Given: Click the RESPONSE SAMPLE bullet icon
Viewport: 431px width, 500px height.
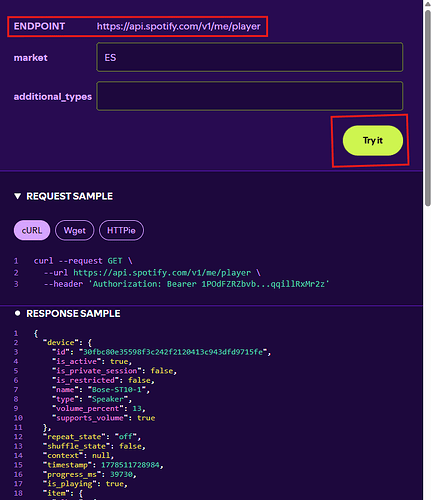Looking at the screenshot, I should point(18,313).
